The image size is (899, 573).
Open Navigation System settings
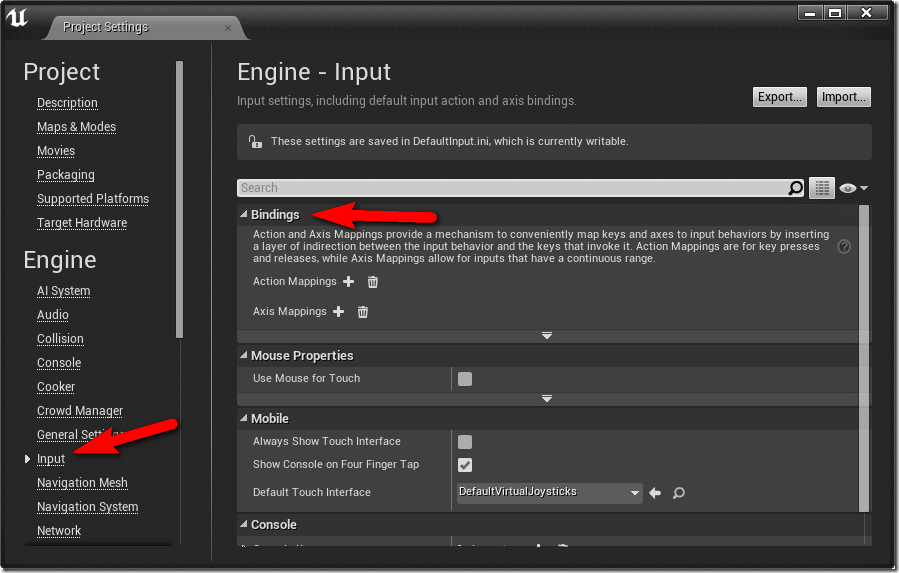click(x=87, y=507)
